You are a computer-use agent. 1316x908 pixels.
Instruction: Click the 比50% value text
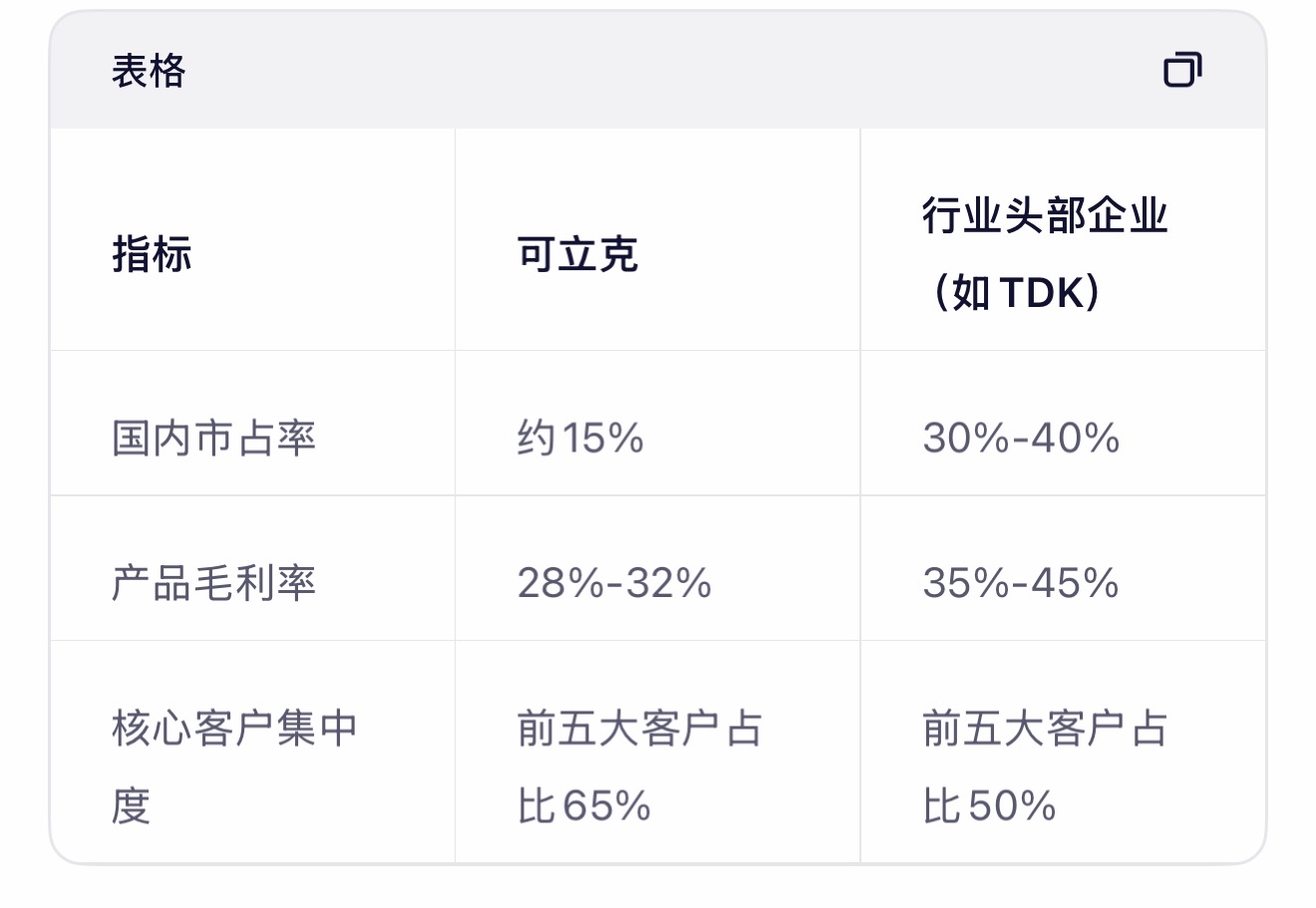click(x=989, y=805)
